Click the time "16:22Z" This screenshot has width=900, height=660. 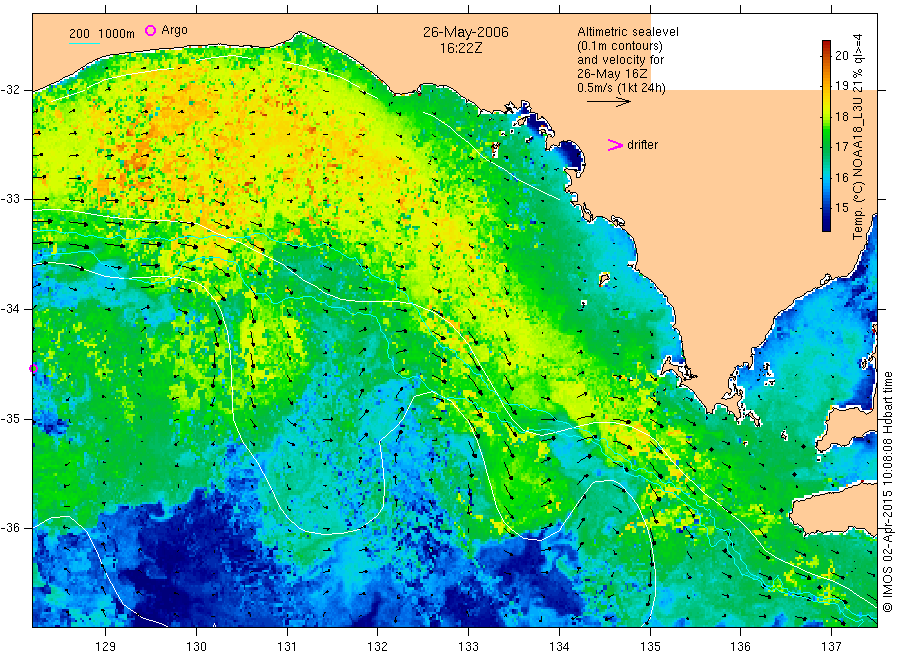[461, 48]
